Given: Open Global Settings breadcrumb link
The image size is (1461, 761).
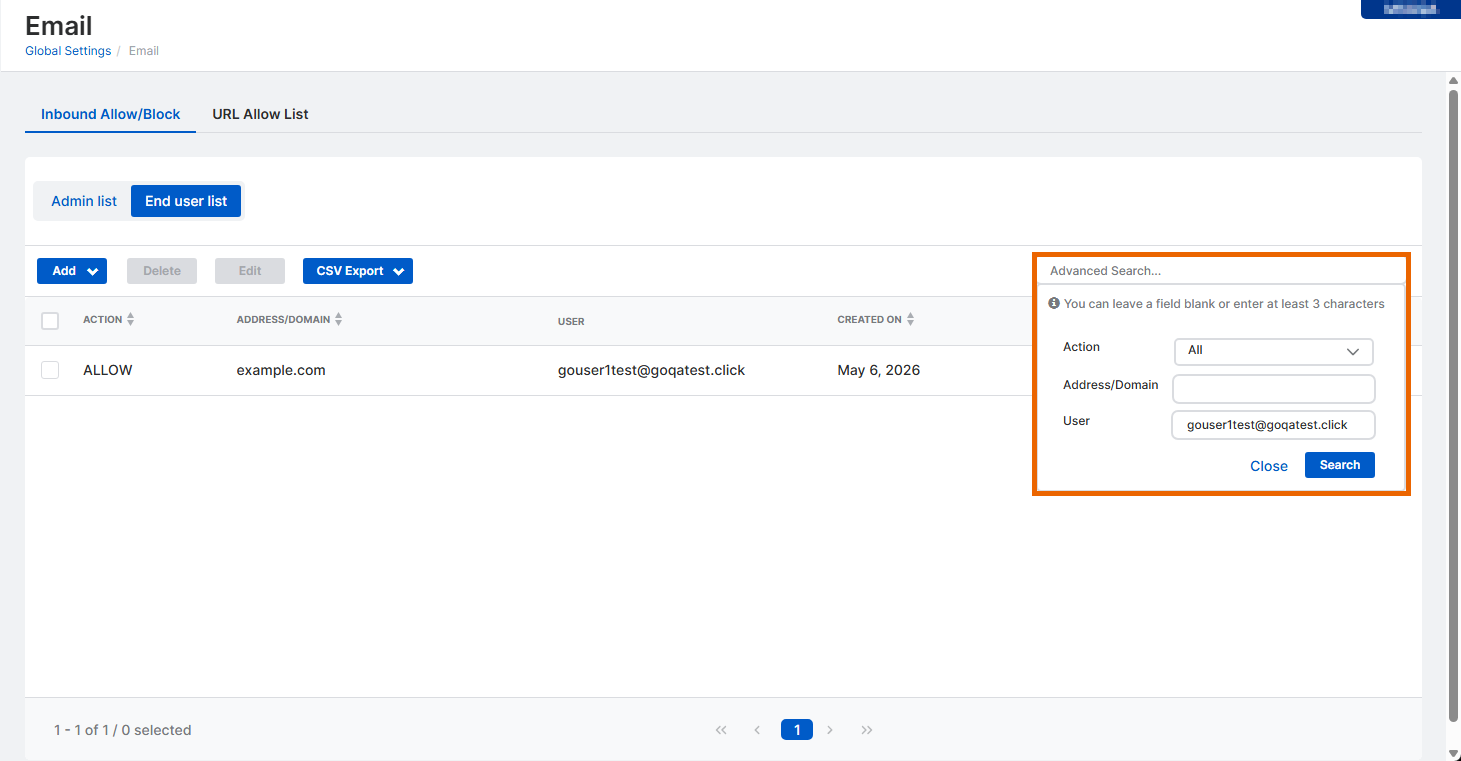Looking at the screenshot, I should 68,51.
